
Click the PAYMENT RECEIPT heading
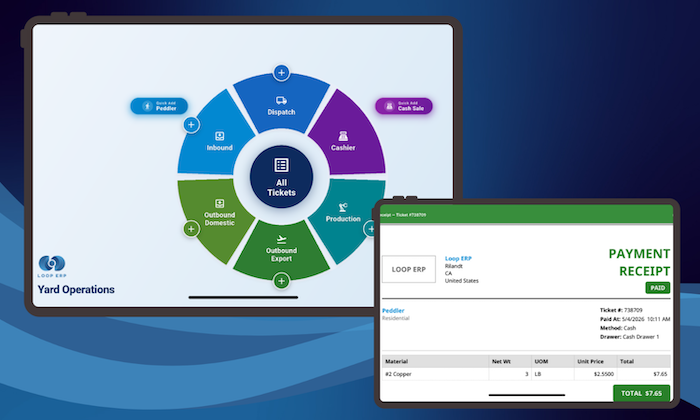coord(639,262)
